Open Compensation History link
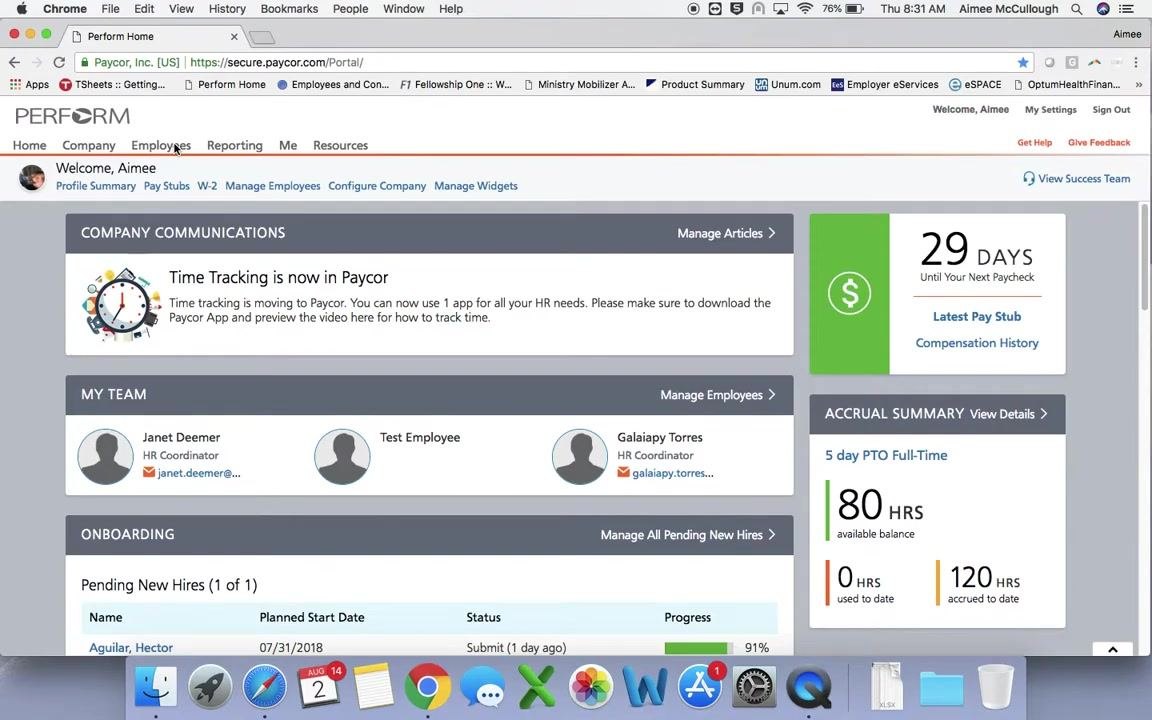1152x720 pixels. pyautogui.click(x=976, y=343)
